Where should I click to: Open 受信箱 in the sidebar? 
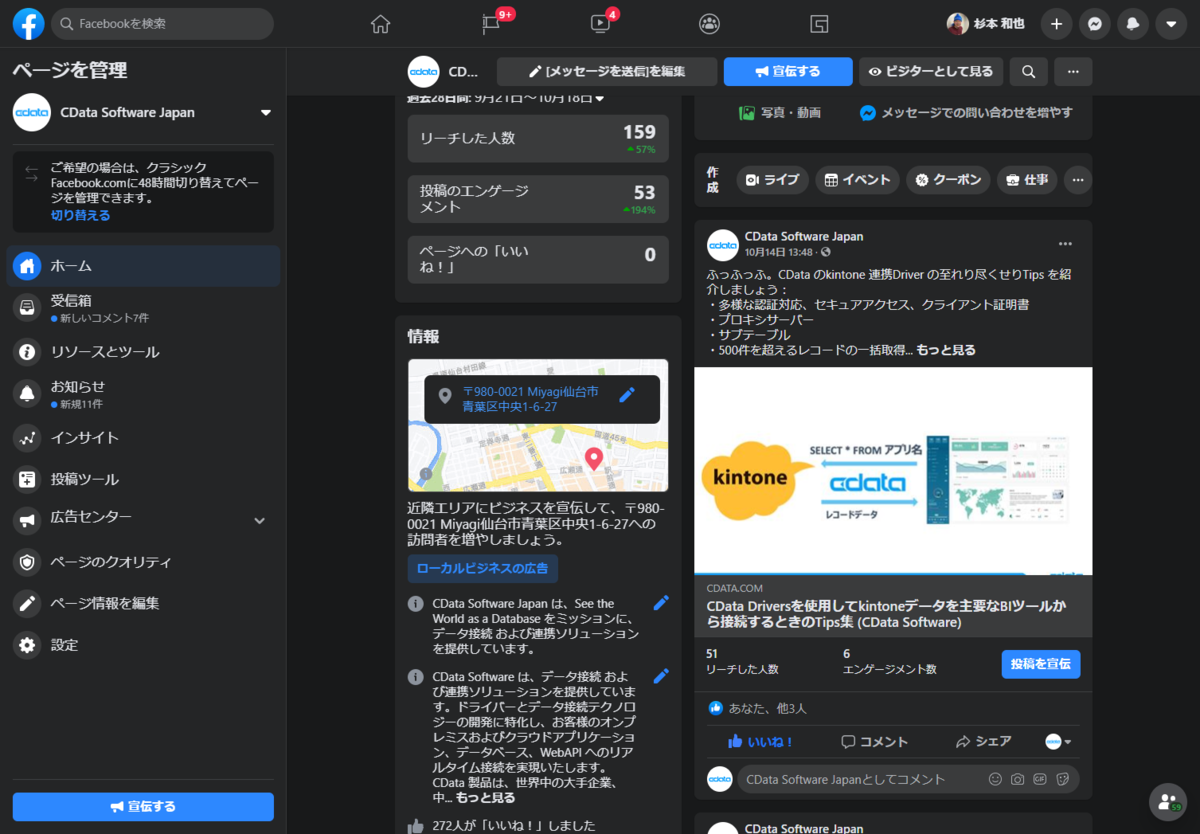(x=143, y=307)
